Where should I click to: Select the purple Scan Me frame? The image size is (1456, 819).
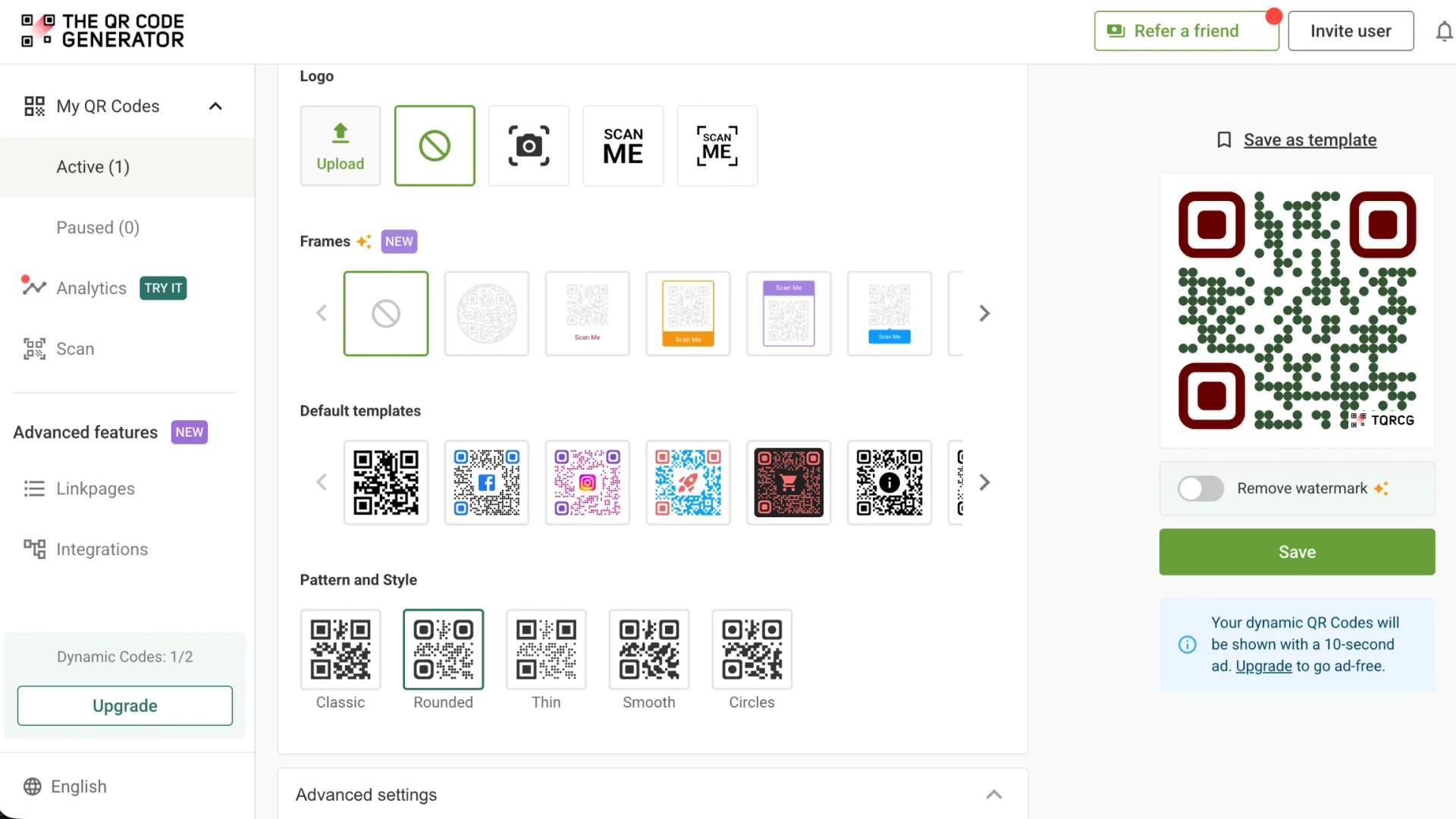coord(789,313)
